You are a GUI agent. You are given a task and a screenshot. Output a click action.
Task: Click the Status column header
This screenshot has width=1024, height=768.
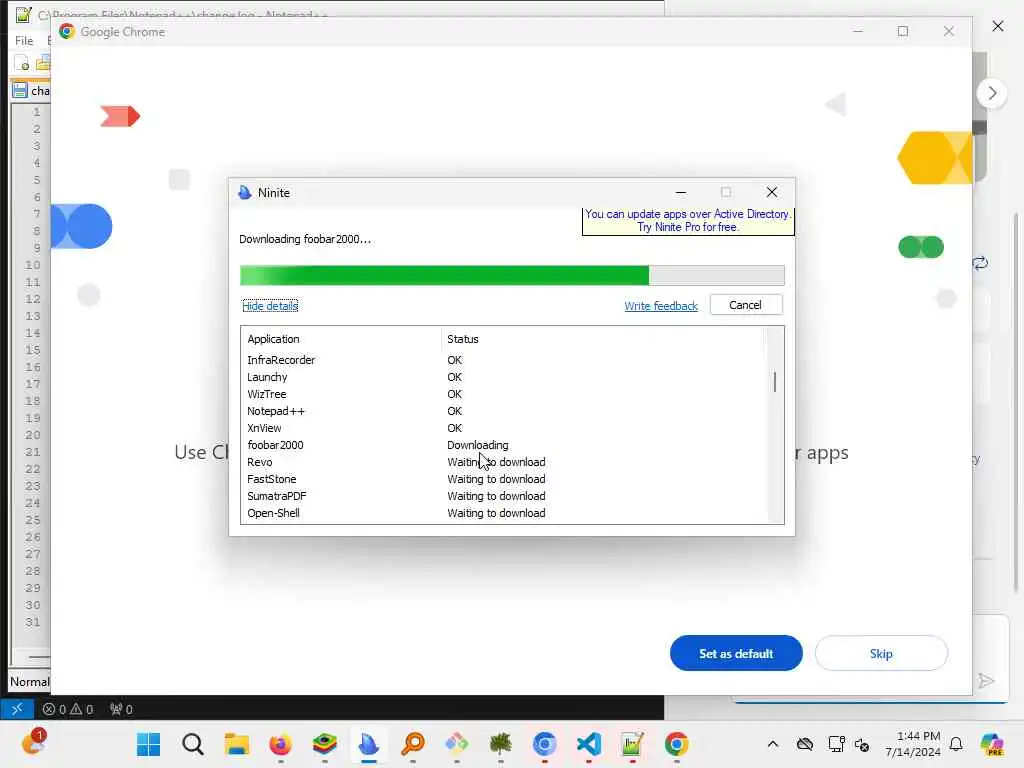[602, 339]
